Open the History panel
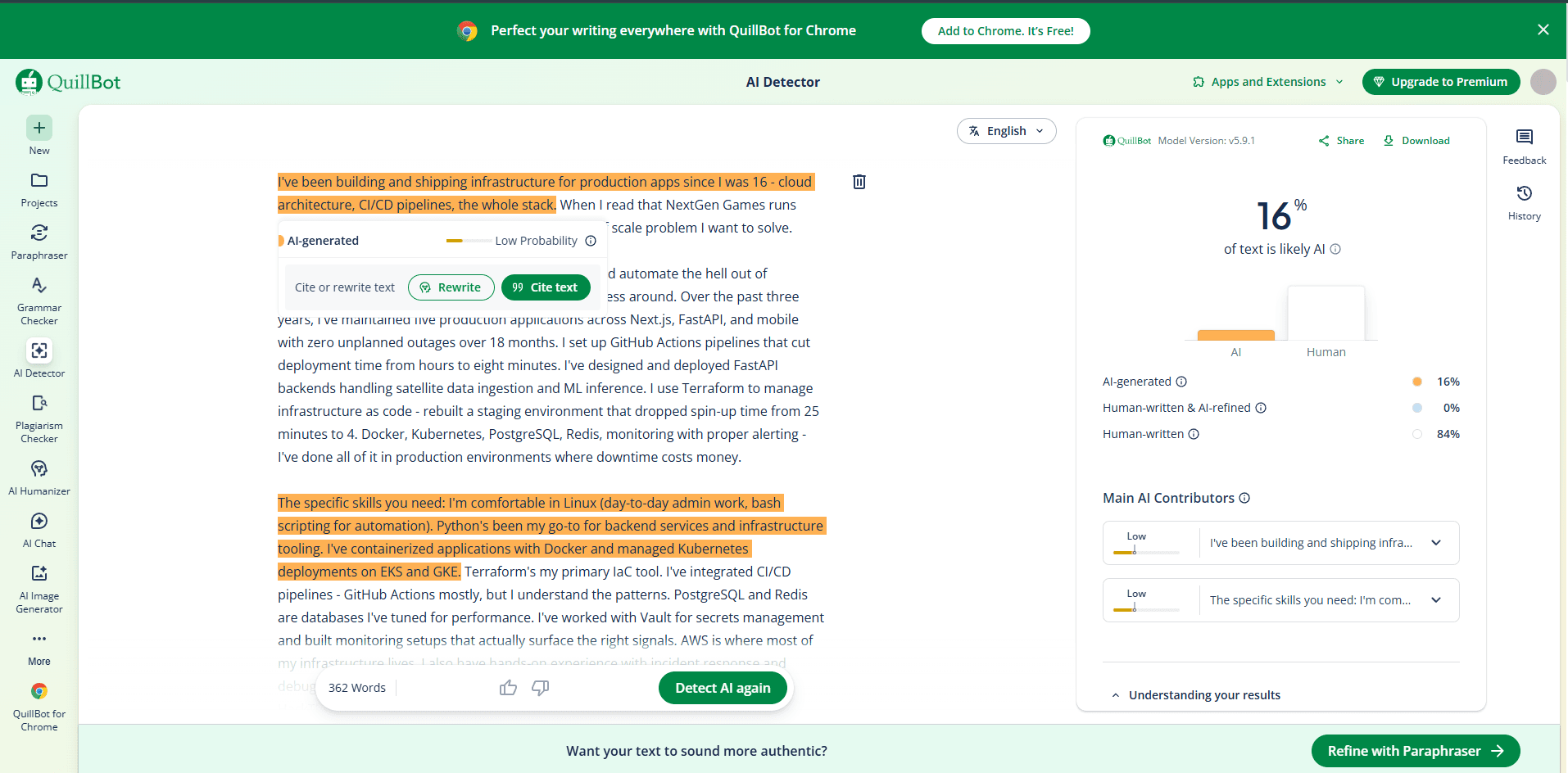Viewport: 1568px width, 773px height. coord(1524,201)
